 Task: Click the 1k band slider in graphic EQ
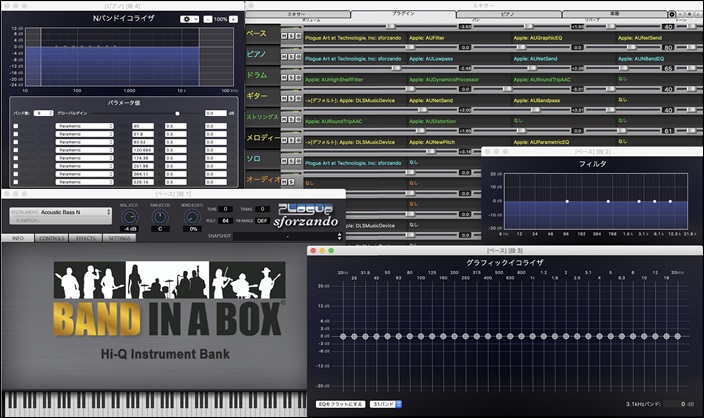(532, 336)
